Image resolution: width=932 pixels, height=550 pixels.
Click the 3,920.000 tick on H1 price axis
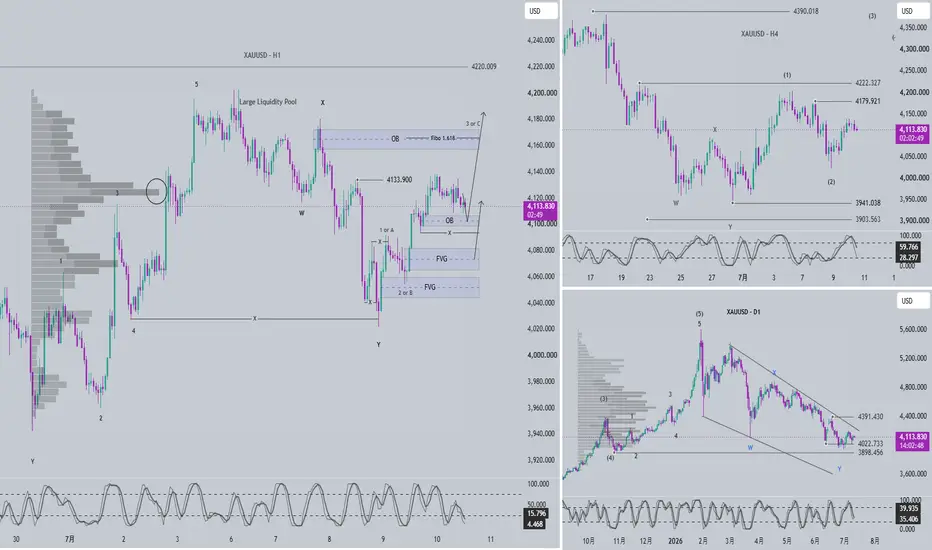pyautogui.click(x=541, y=460)
